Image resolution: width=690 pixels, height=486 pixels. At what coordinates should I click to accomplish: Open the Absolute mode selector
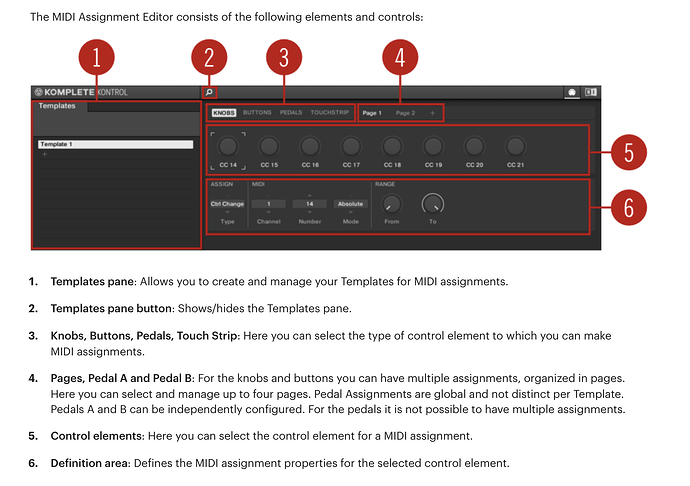pyautogui.click(x=350, y=204)
